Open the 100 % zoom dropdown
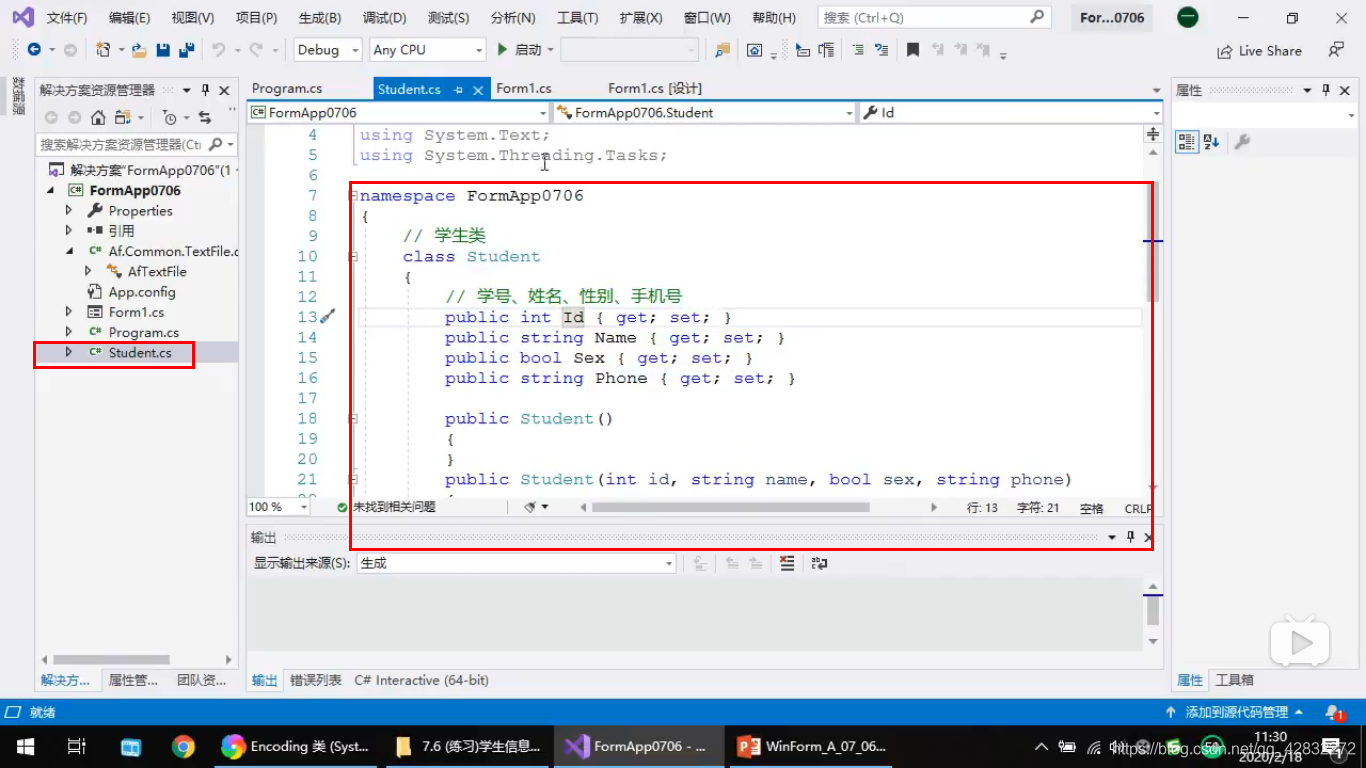1366x768 pixels. pyautogui.click(x=277, y=507)
